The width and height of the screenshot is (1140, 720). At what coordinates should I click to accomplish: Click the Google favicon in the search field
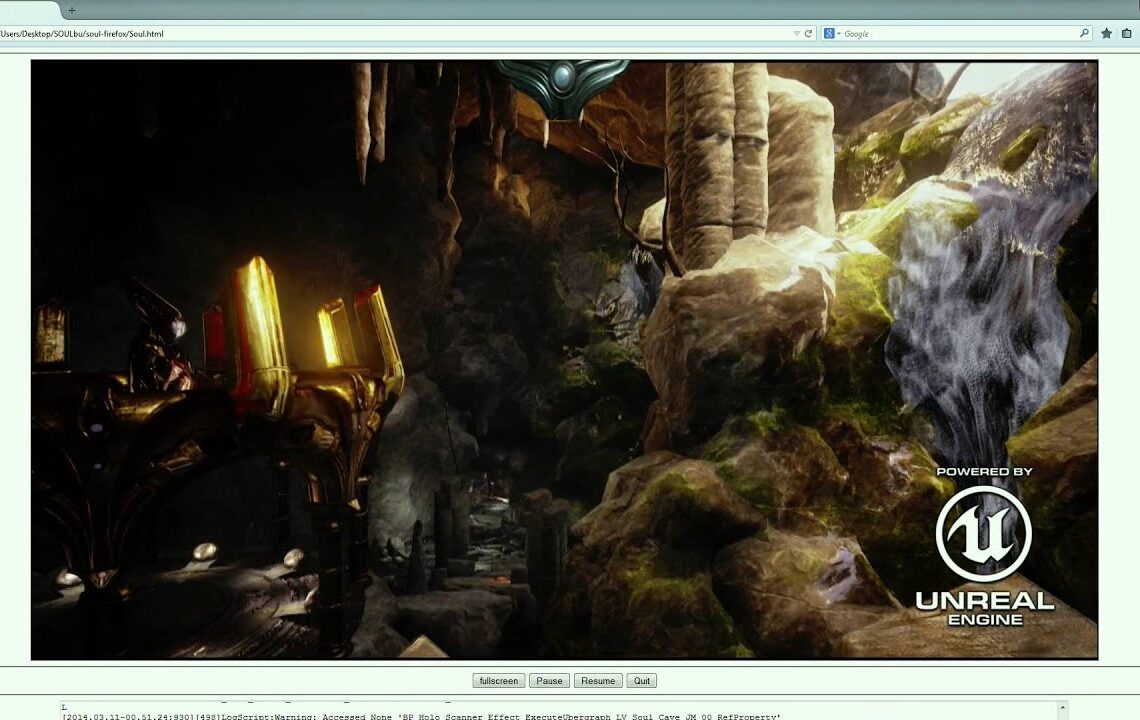pyautogui.click(x=829, y=33)
